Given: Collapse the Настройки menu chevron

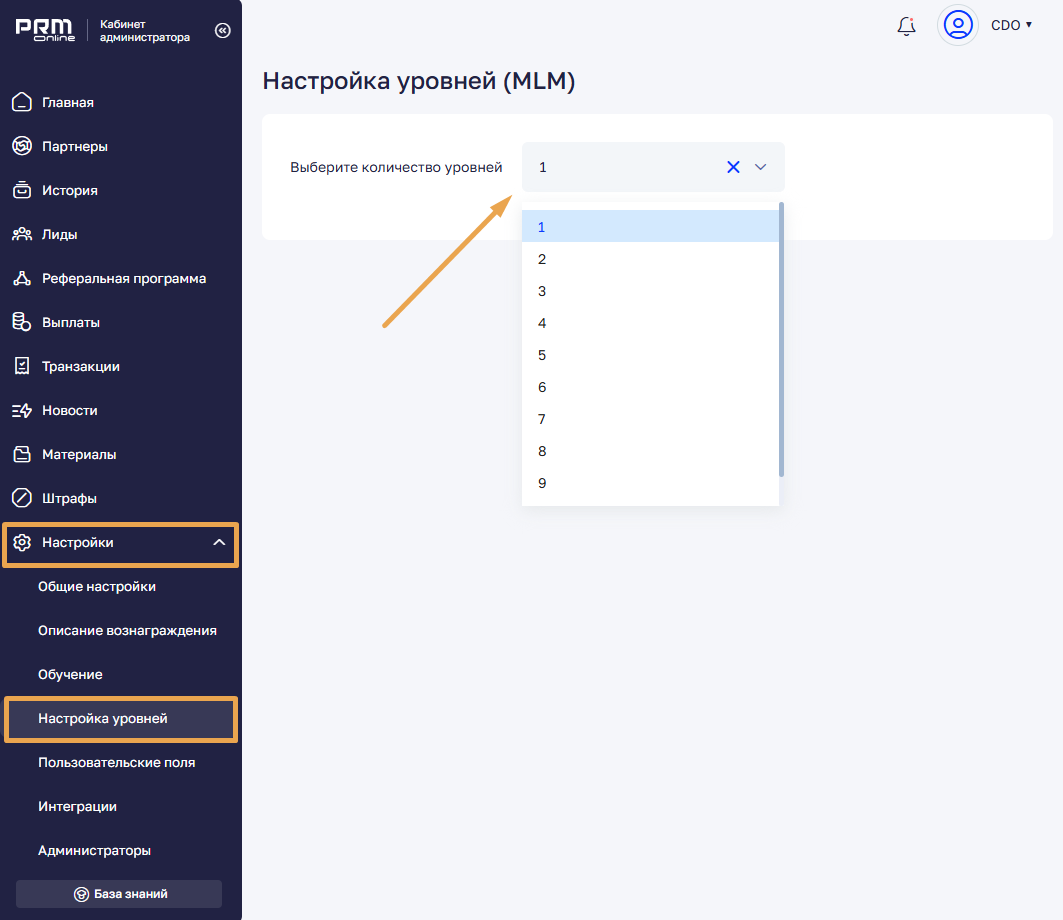Looking at the screenshot, I should click(219, 543).
